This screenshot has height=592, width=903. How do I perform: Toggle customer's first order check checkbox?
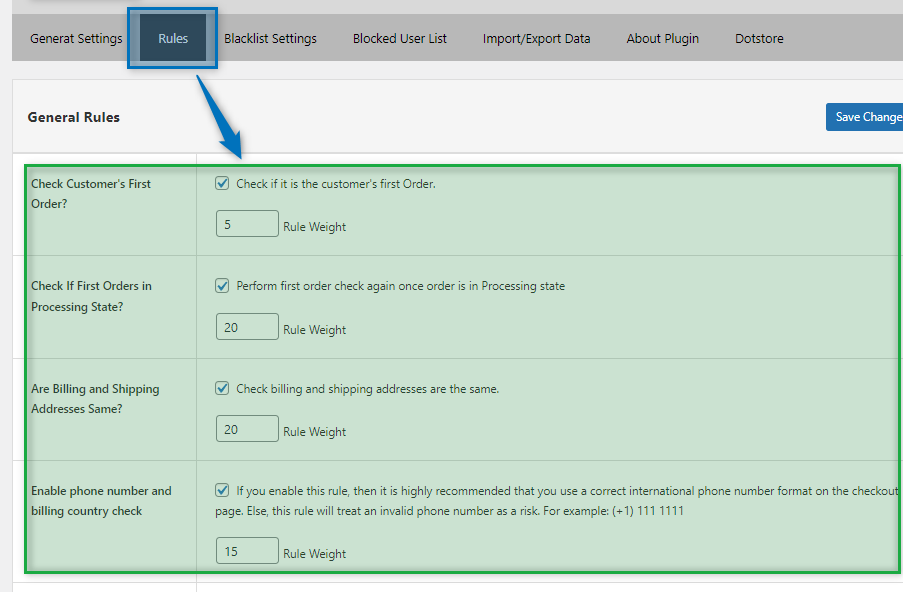222,184
